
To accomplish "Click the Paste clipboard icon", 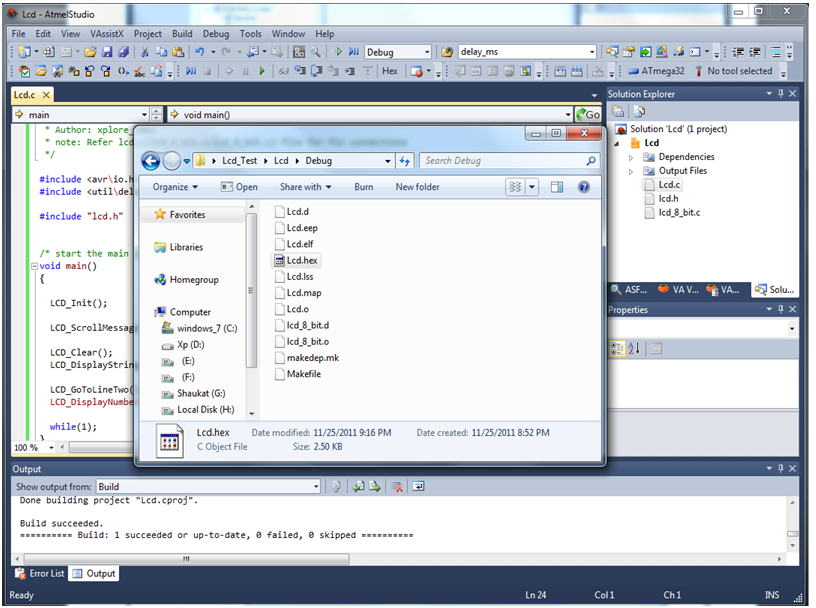I will [x=178, y=52].
